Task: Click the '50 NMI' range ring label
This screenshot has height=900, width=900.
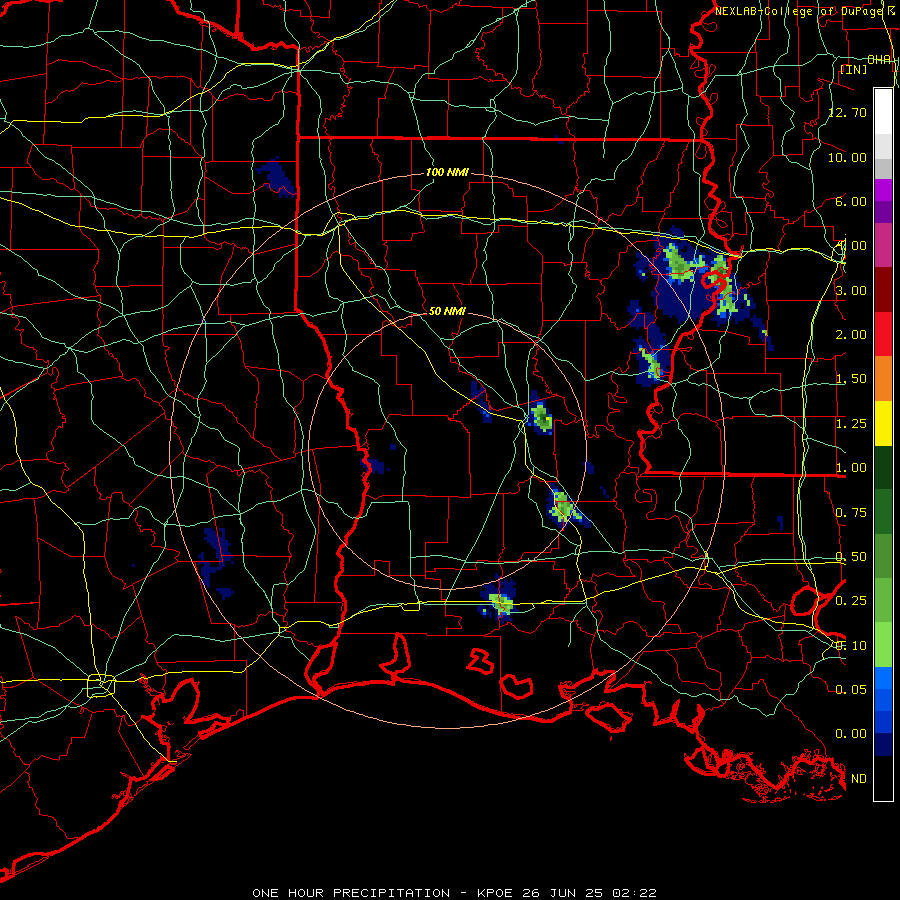Action: [447, 311]
